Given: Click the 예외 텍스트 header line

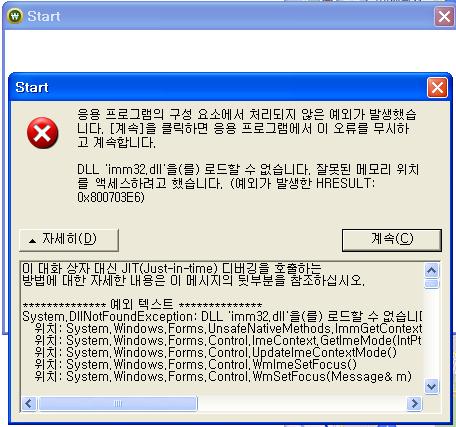Looking at the screenshot, I should pyautogui.click(x=142, y=304).
